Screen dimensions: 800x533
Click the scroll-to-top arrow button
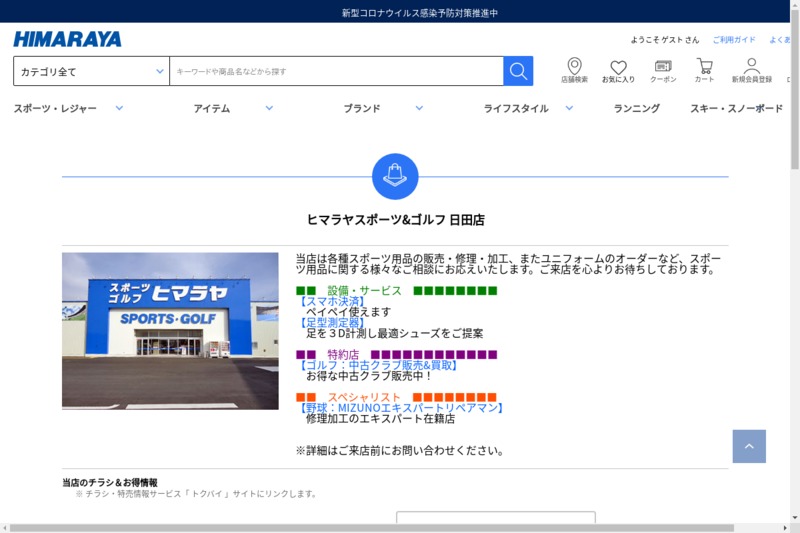tap(749, 446)
